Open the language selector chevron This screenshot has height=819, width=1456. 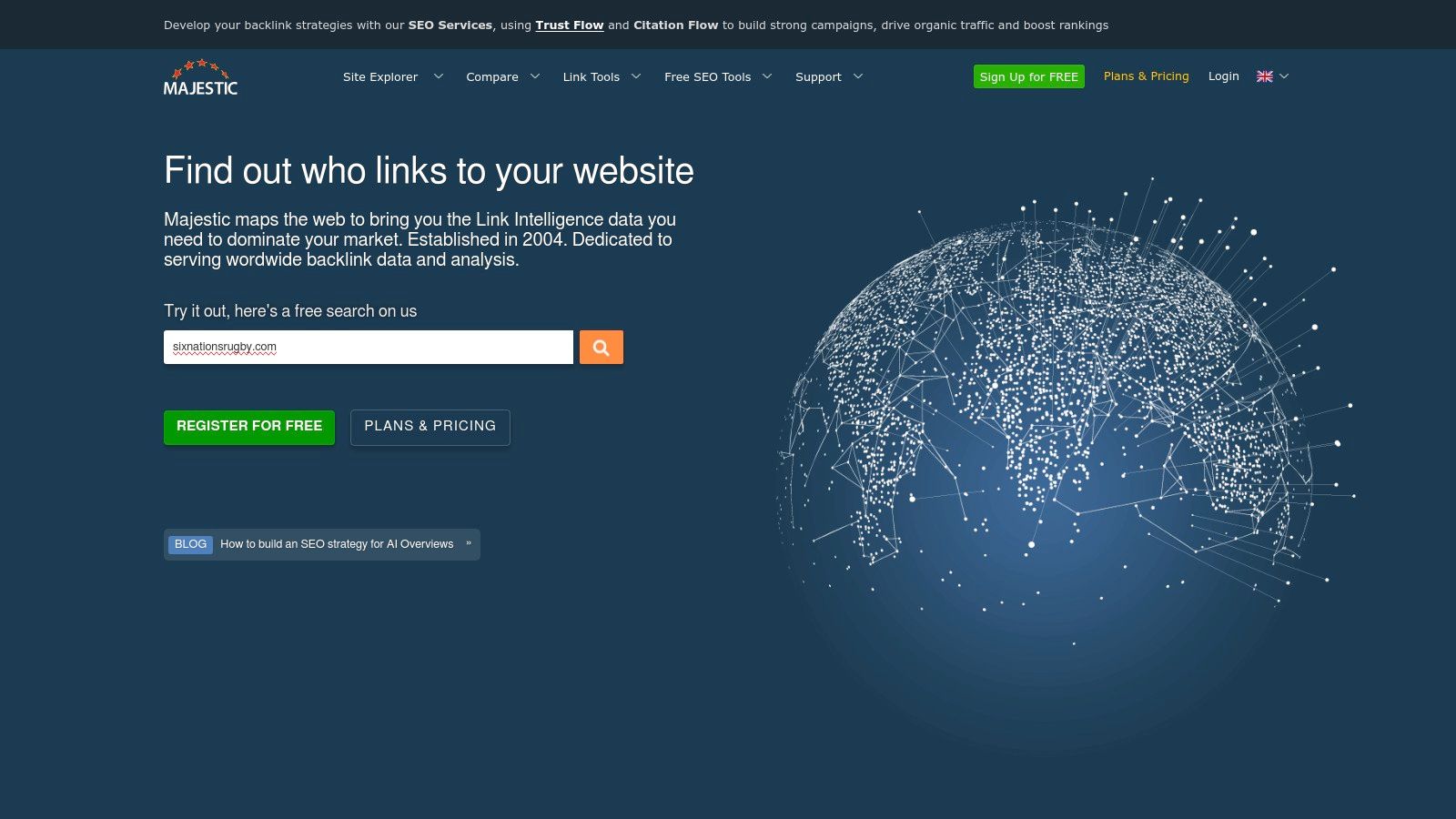point(1284,76)
